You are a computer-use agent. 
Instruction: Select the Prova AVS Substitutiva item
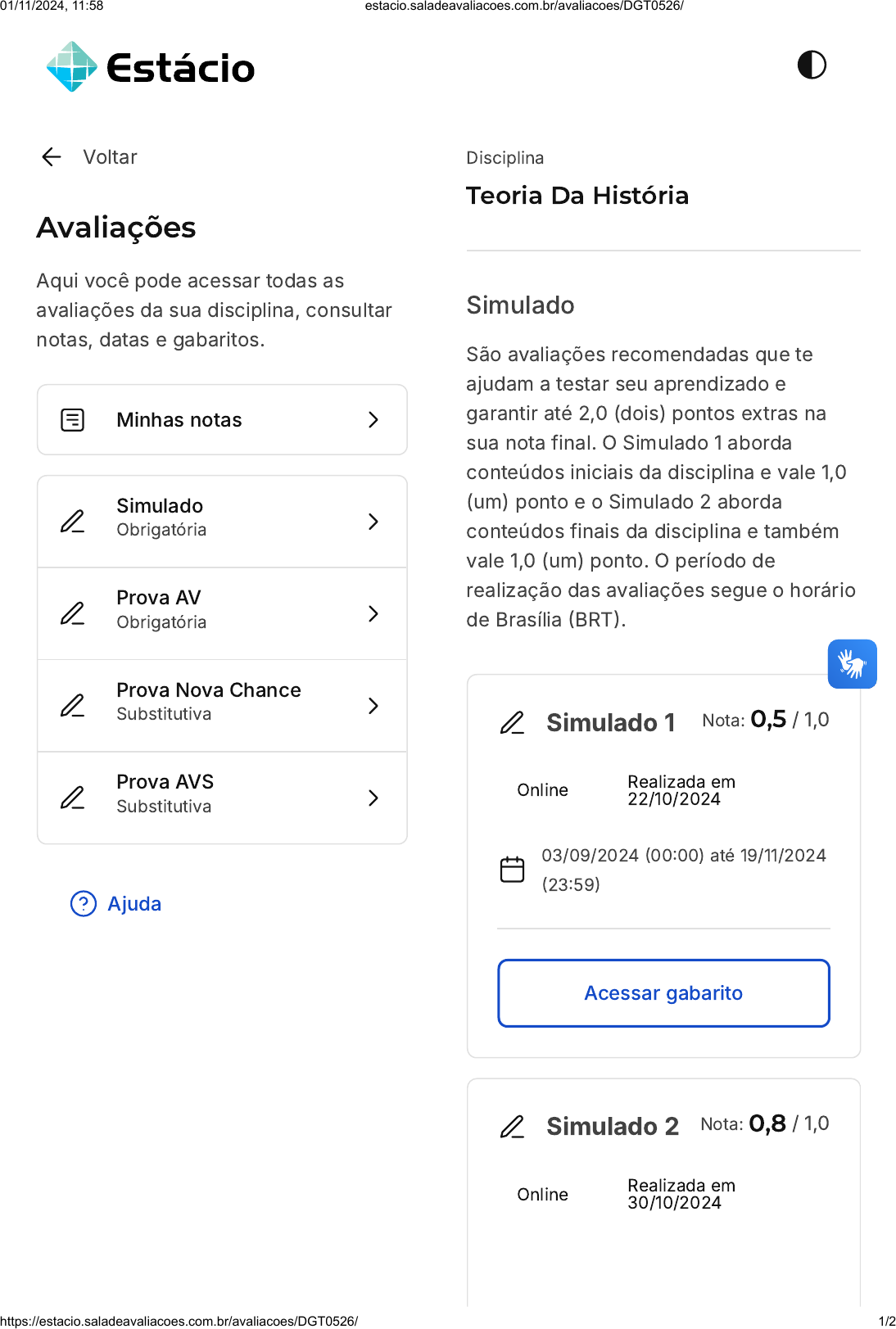222,798
